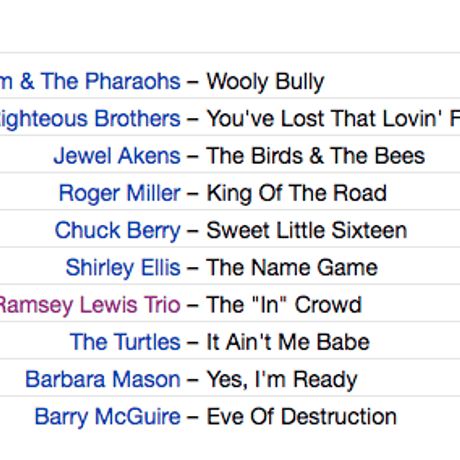Screen dimensions: 460x460
Task: Click the & The Pharaohs link
Action: [x=90, y=82]
